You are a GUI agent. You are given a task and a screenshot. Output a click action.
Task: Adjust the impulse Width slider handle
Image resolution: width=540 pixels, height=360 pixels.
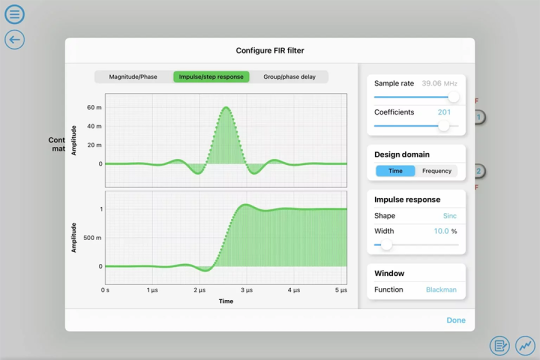click(386, 245)
